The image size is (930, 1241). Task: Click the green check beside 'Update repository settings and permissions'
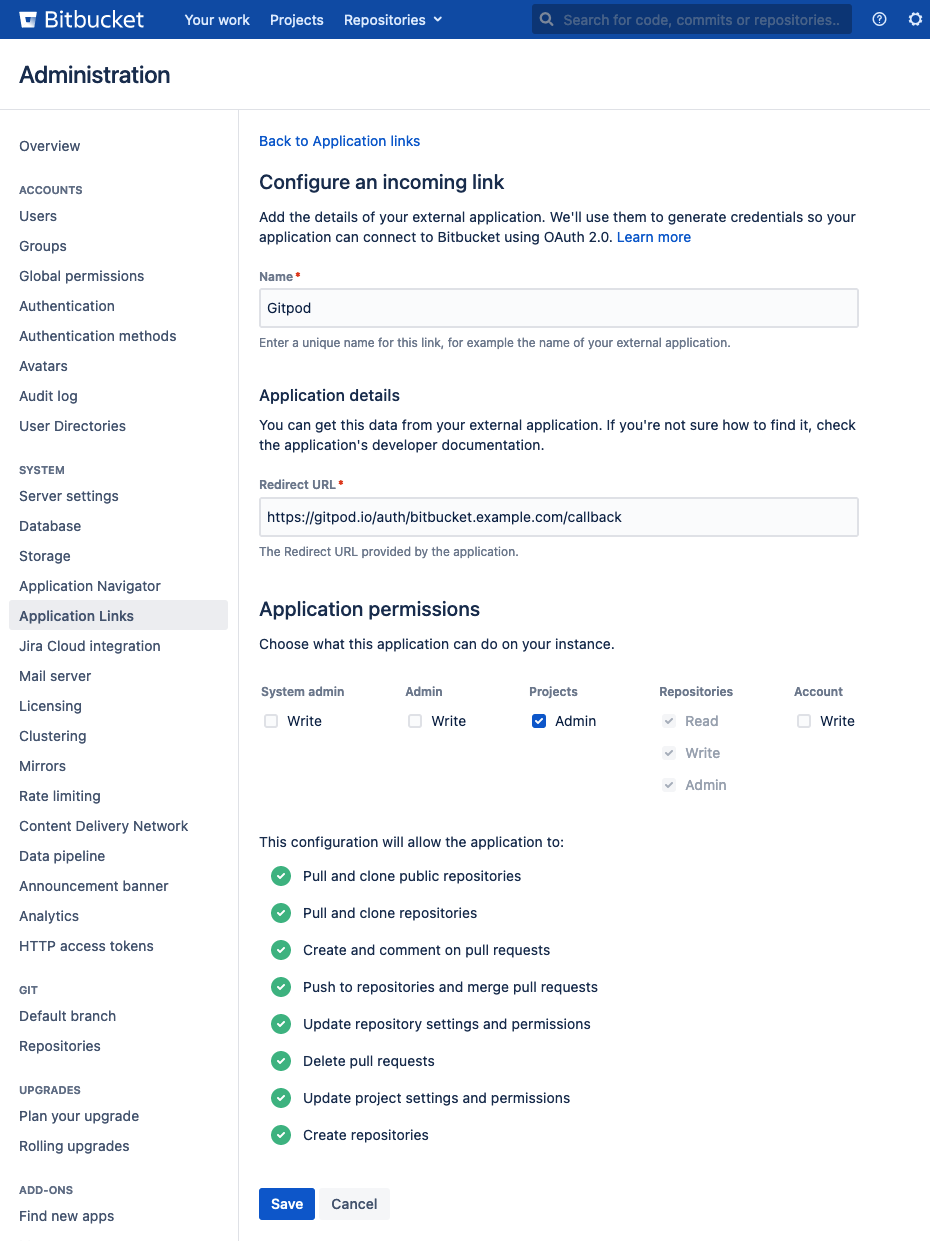coord(280,1024)
